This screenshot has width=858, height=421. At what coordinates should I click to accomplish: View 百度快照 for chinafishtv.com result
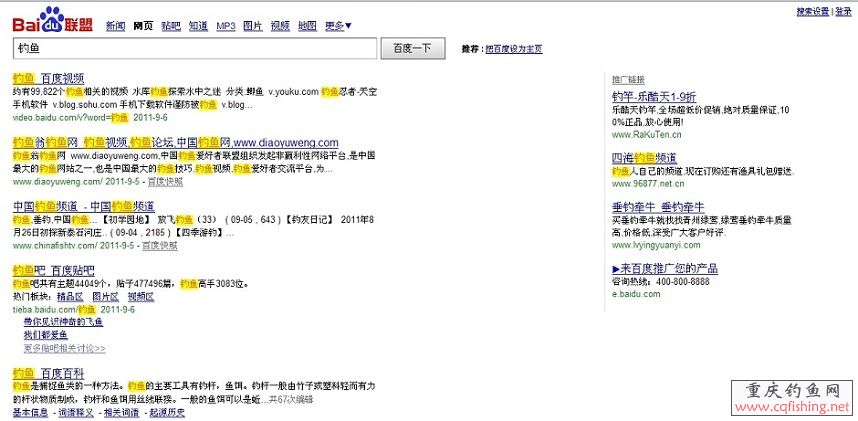pyautogui.click(x=159, y=246)
